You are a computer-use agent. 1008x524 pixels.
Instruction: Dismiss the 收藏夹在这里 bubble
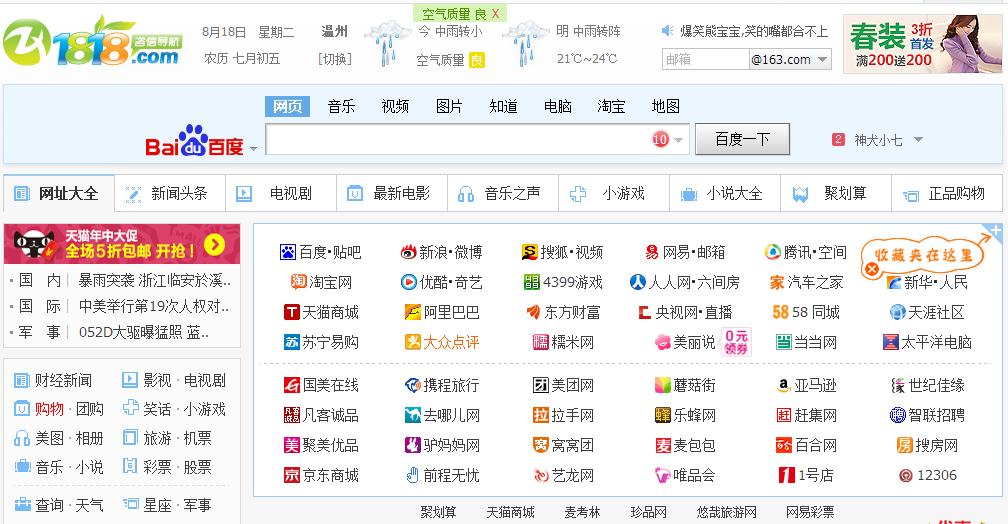(x=871, y=270)
